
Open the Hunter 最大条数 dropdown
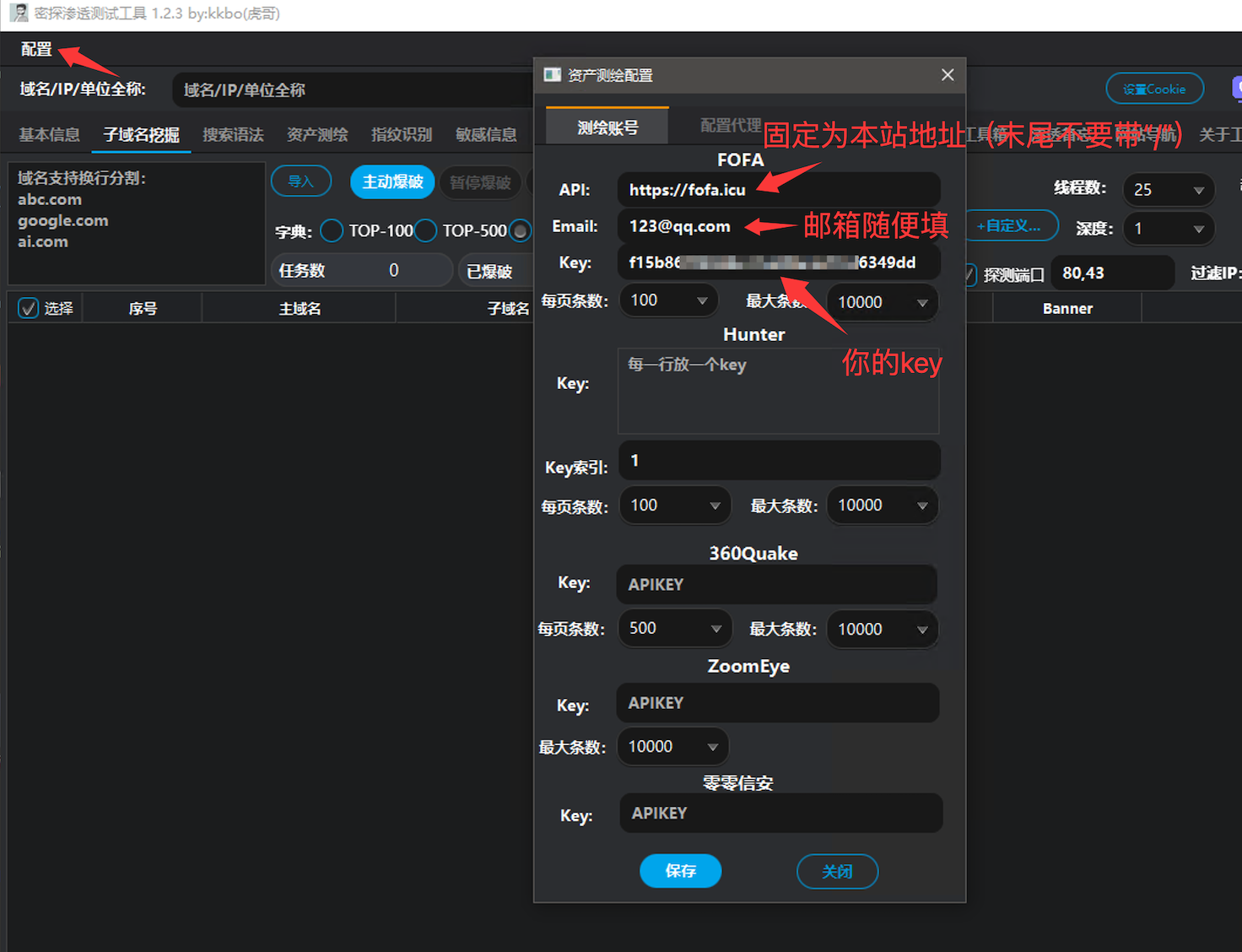[882, 506]
